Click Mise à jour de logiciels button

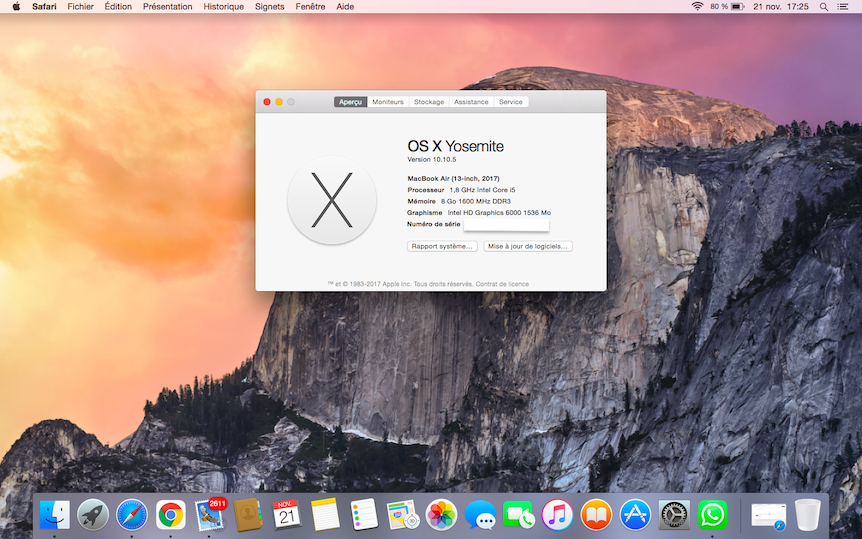pyautogui.click(x=528, y=246)
